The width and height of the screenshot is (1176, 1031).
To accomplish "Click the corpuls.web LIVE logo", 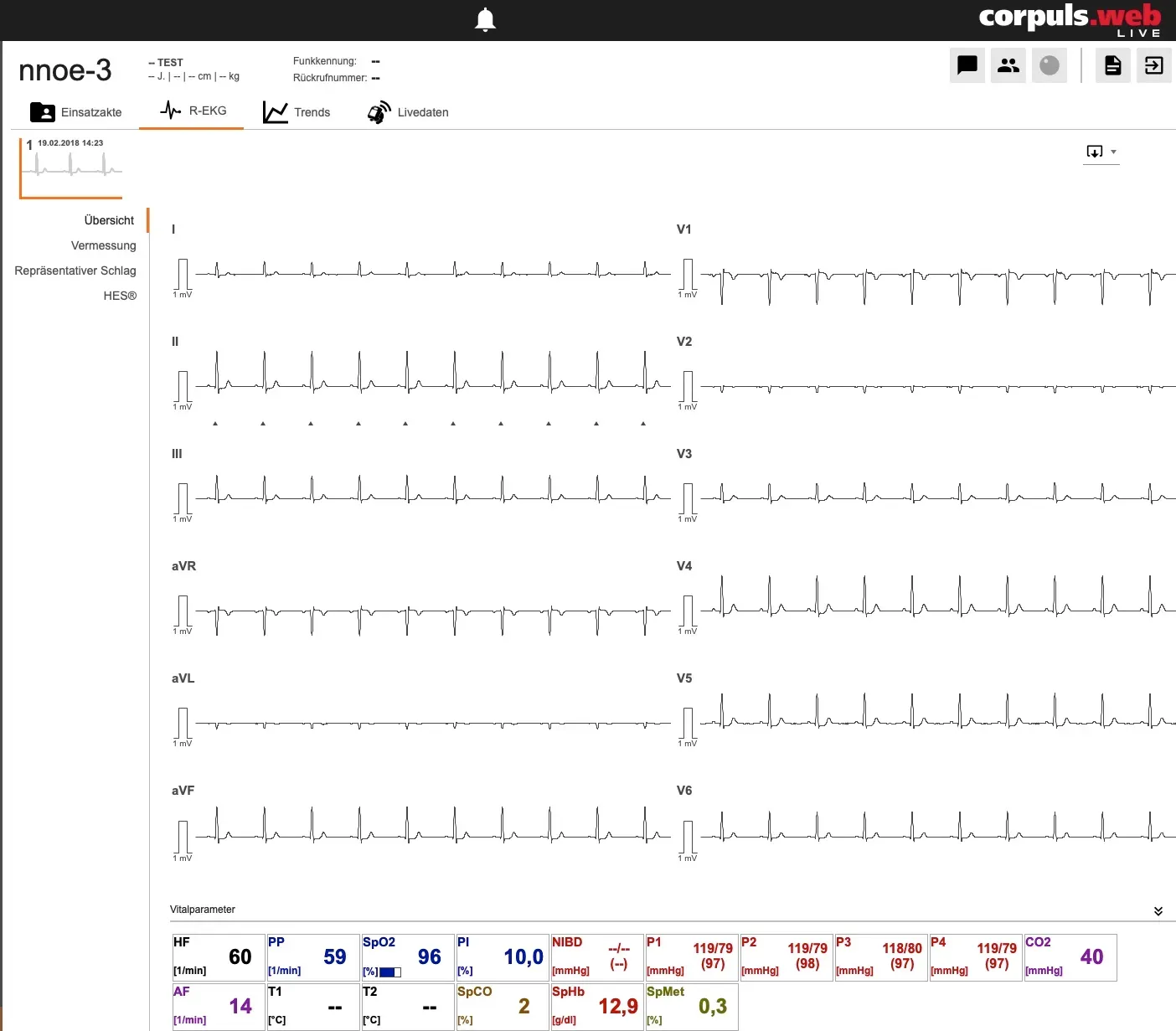I will pyautogui.click(x=1070, y=19).
